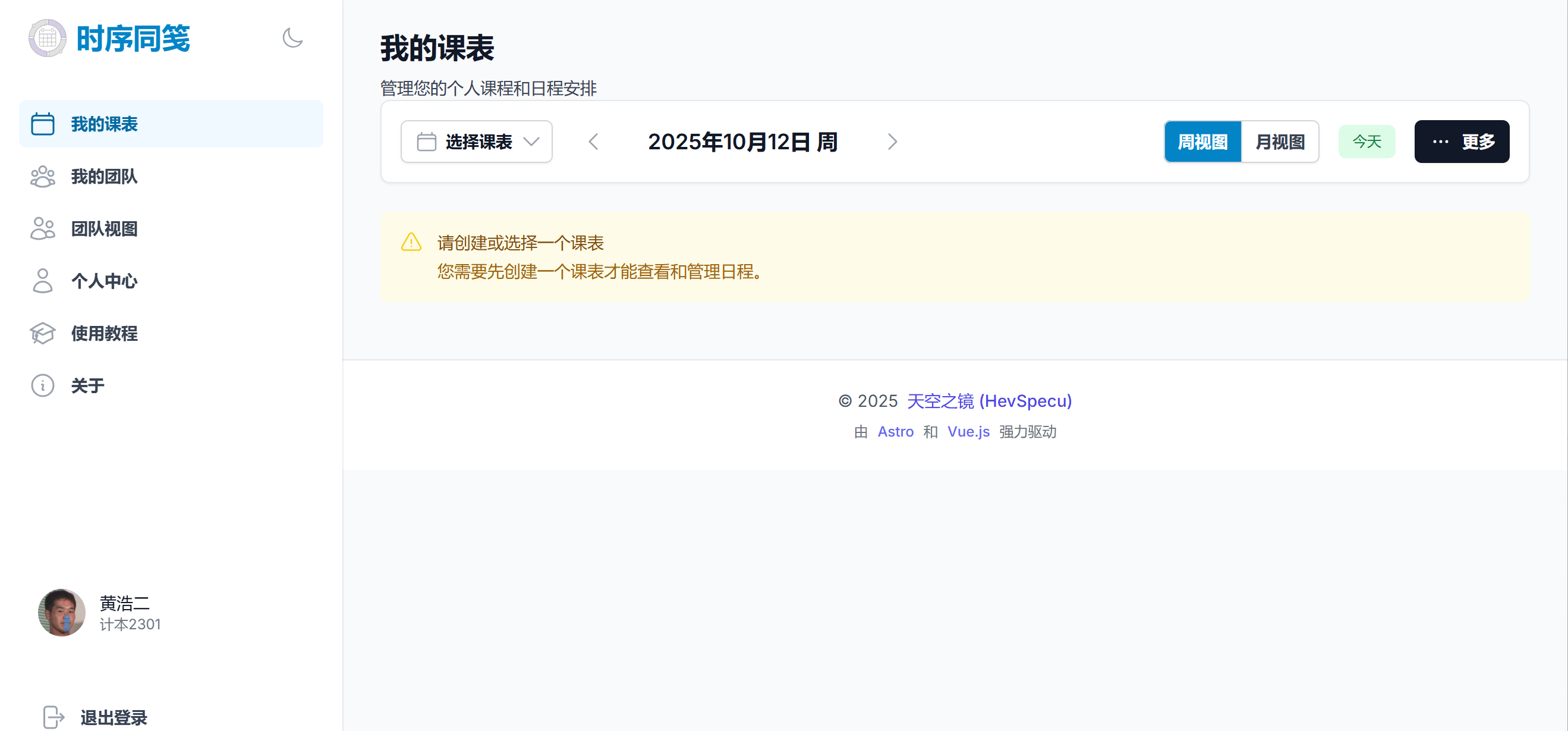
Task: Jump to 今天 today
Action: point(1367,142)
